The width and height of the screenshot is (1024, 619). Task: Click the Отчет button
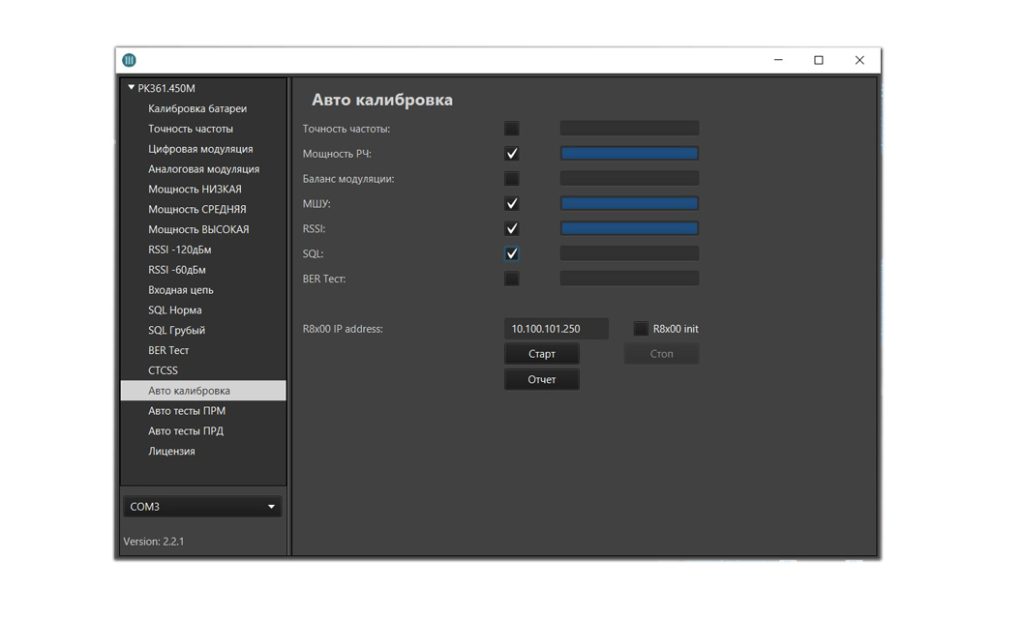[542, 380]
